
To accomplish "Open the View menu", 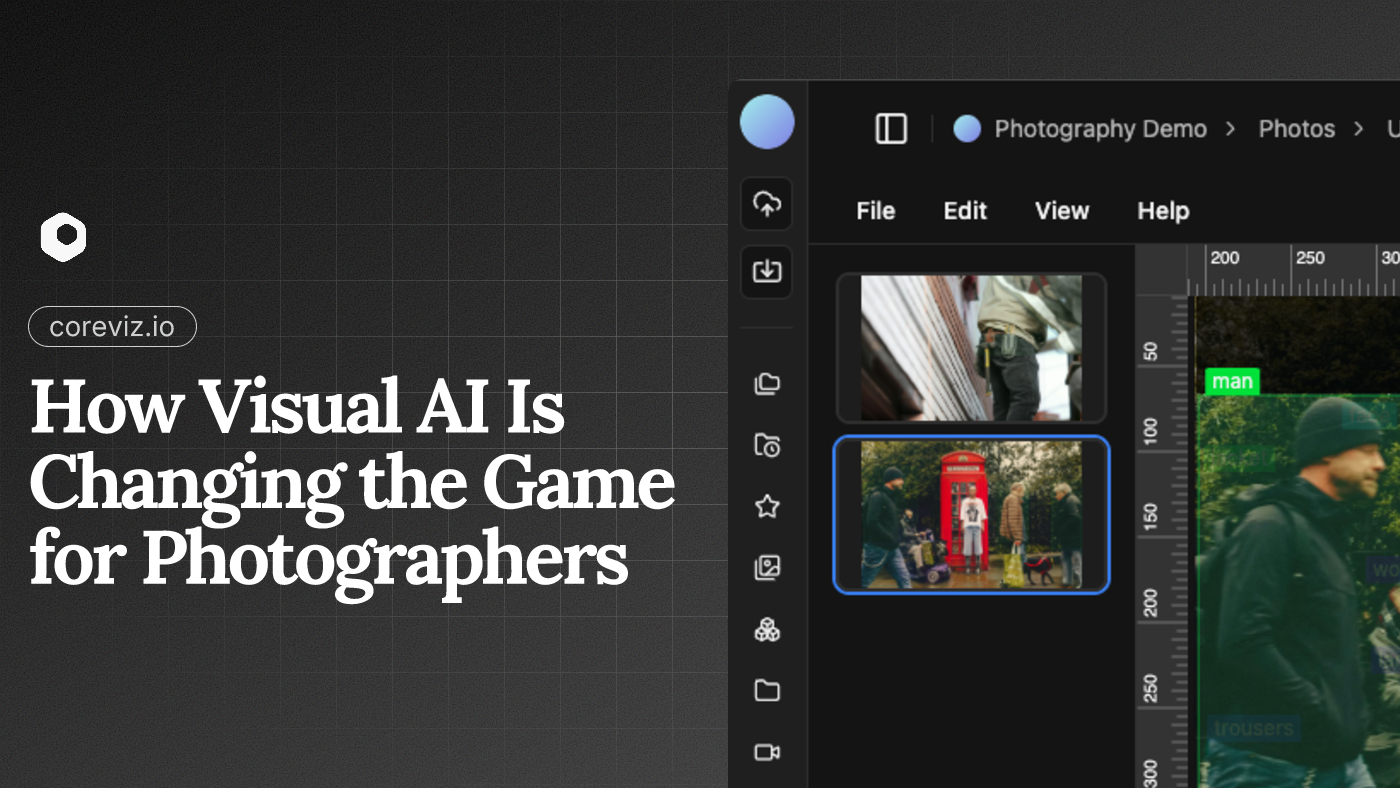I will [1062, 211].
